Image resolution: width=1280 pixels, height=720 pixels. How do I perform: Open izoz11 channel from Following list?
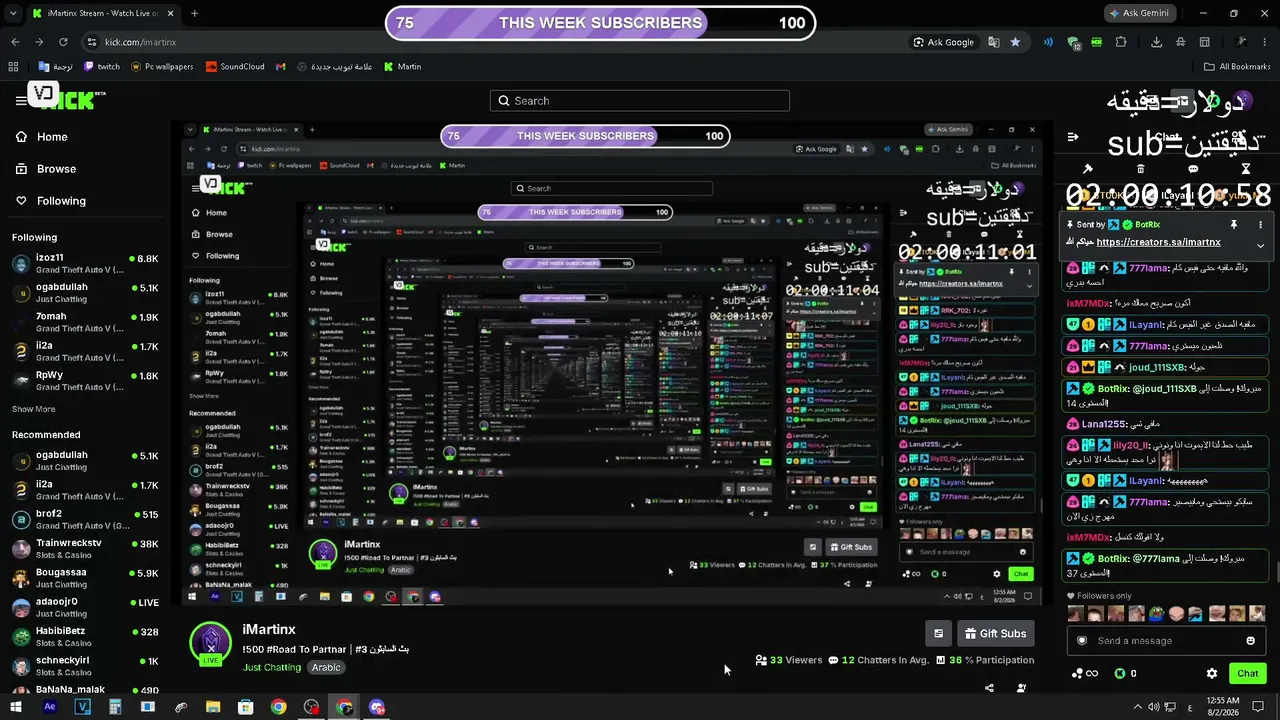click(x=85, y=263)
